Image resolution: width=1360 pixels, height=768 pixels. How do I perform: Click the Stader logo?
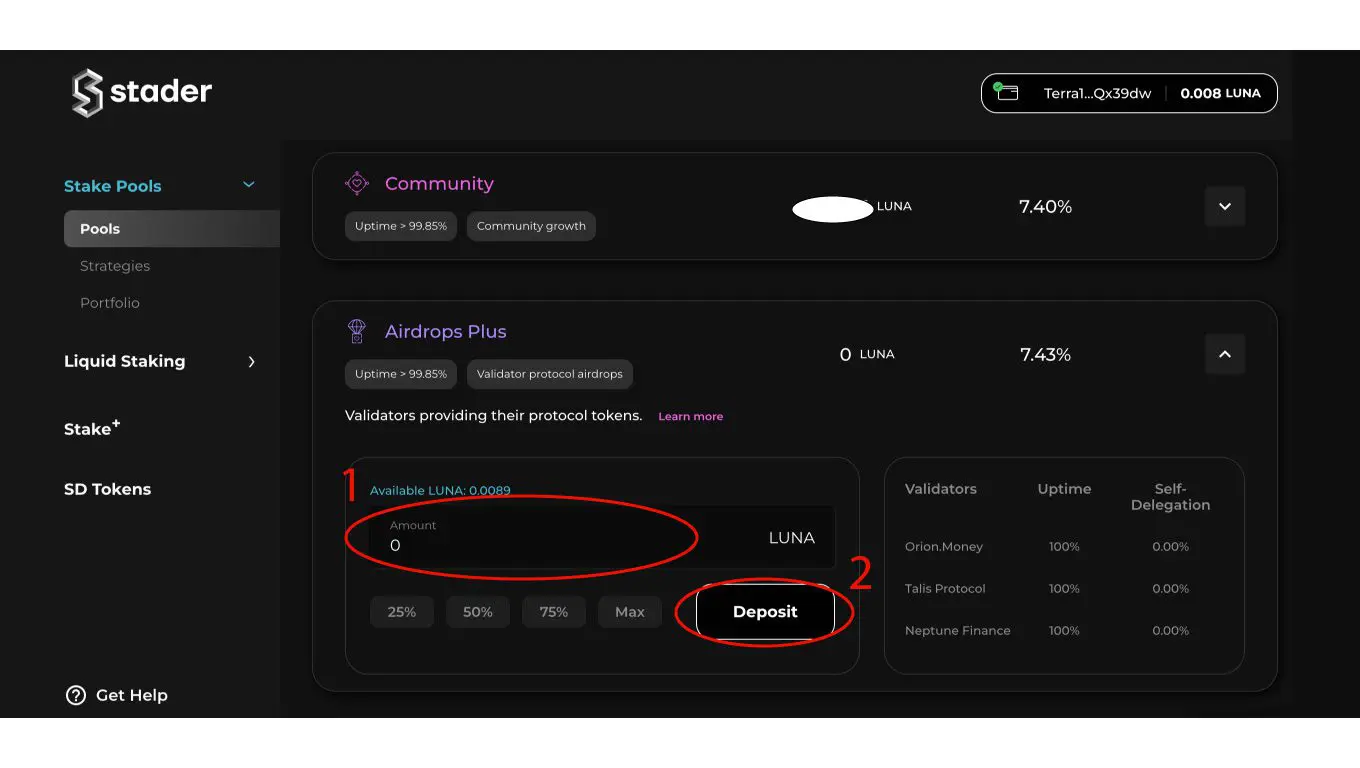[141, 93]
